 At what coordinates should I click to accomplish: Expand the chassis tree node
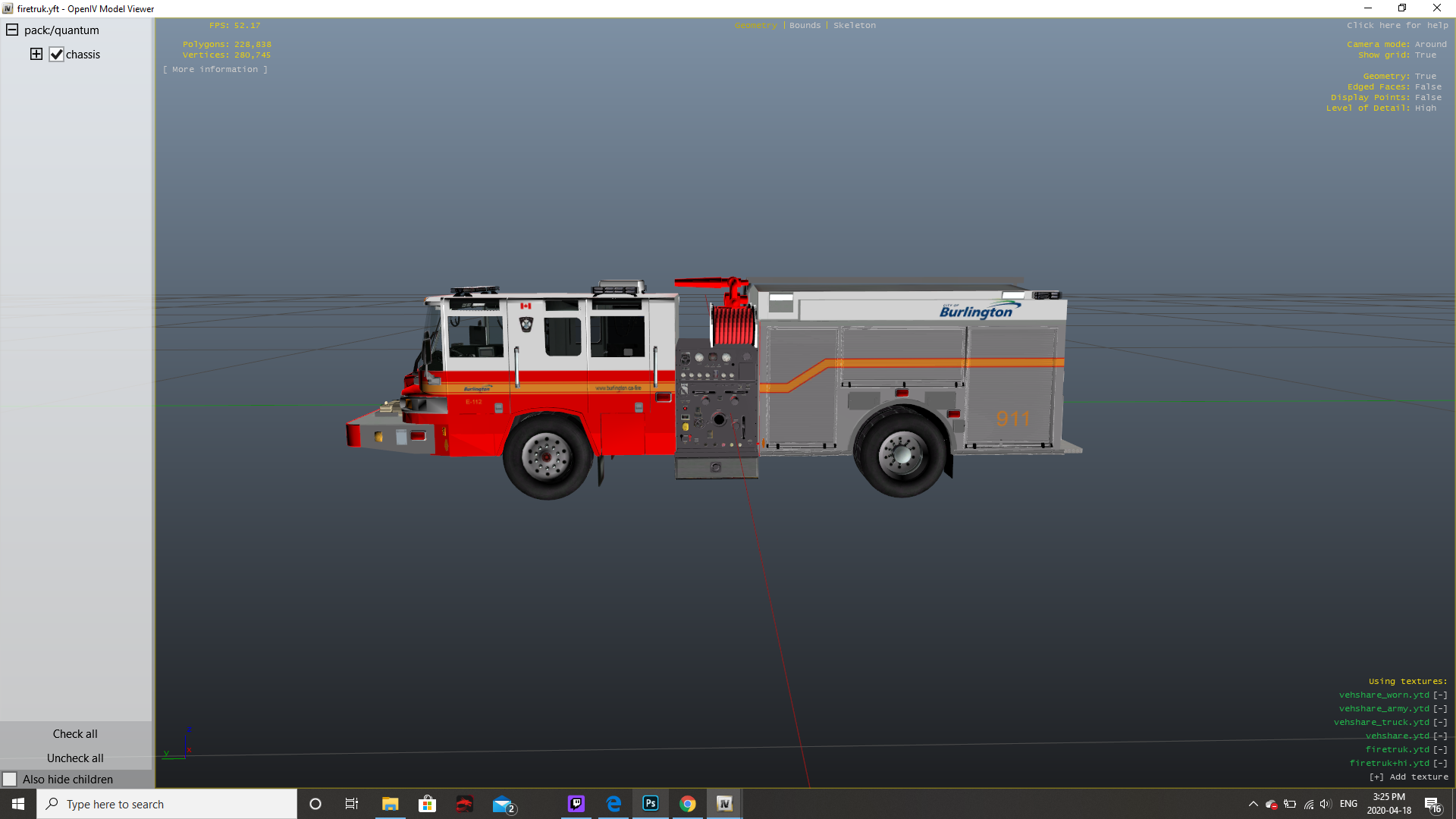point(36,54)
